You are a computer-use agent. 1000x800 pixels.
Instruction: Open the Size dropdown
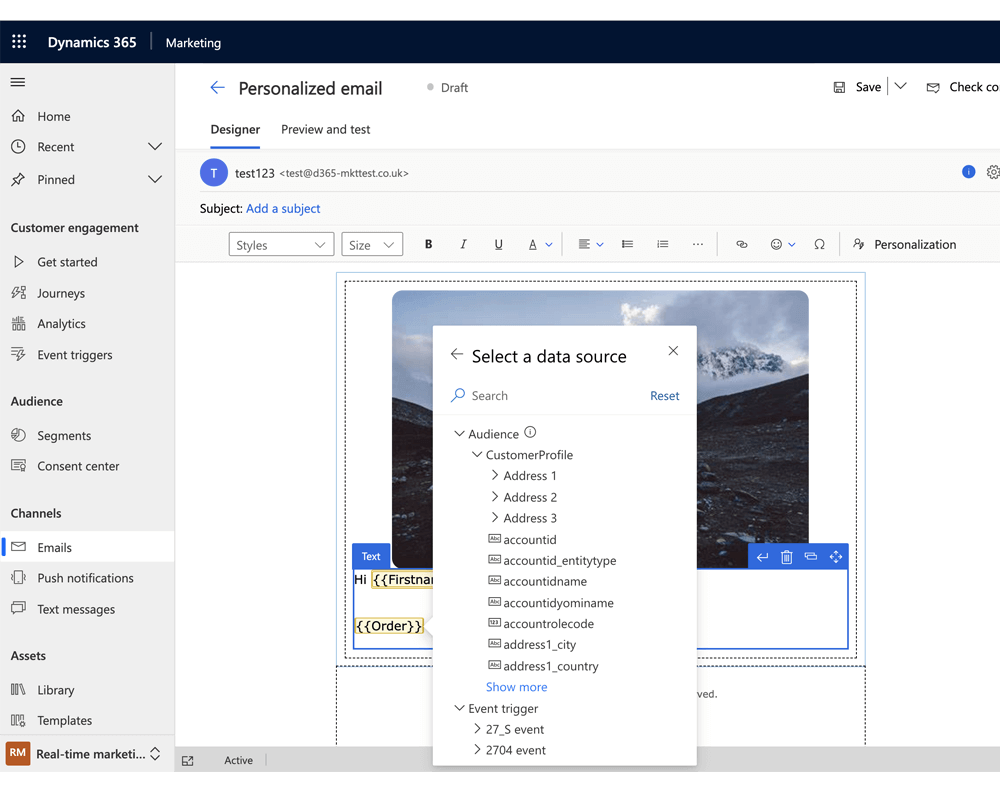tap(372, 244)
